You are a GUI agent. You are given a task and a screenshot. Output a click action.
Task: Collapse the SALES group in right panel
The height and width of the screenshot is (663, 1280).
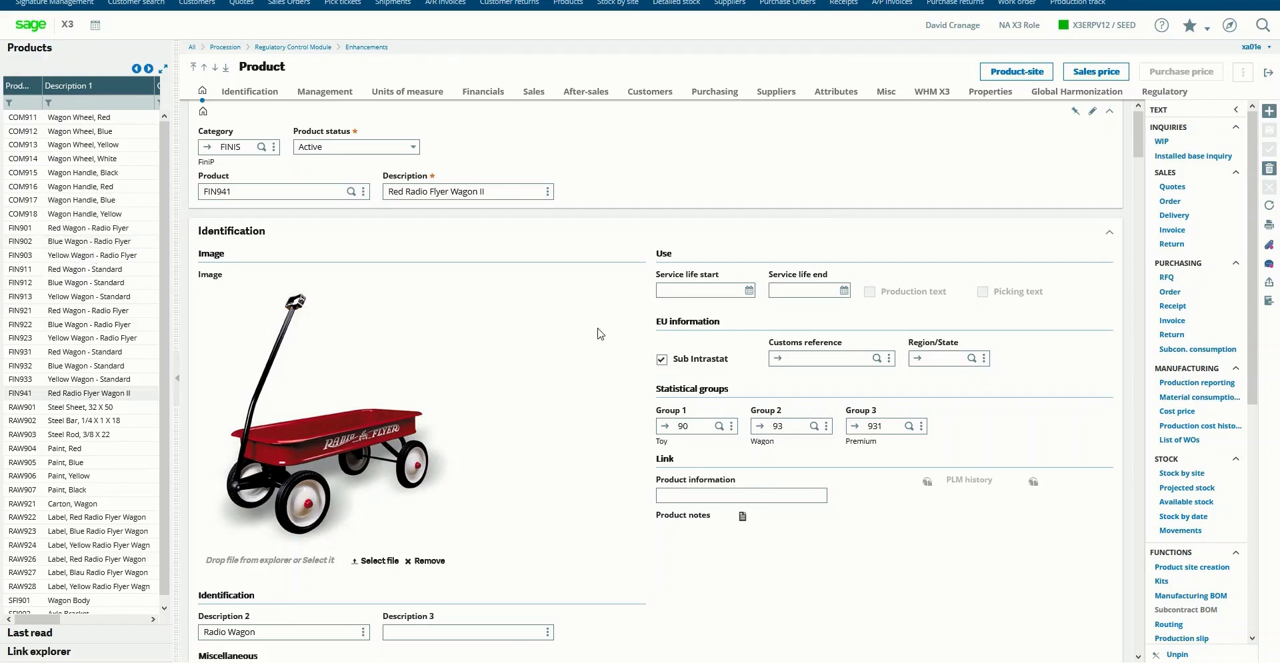point(1235,172)
